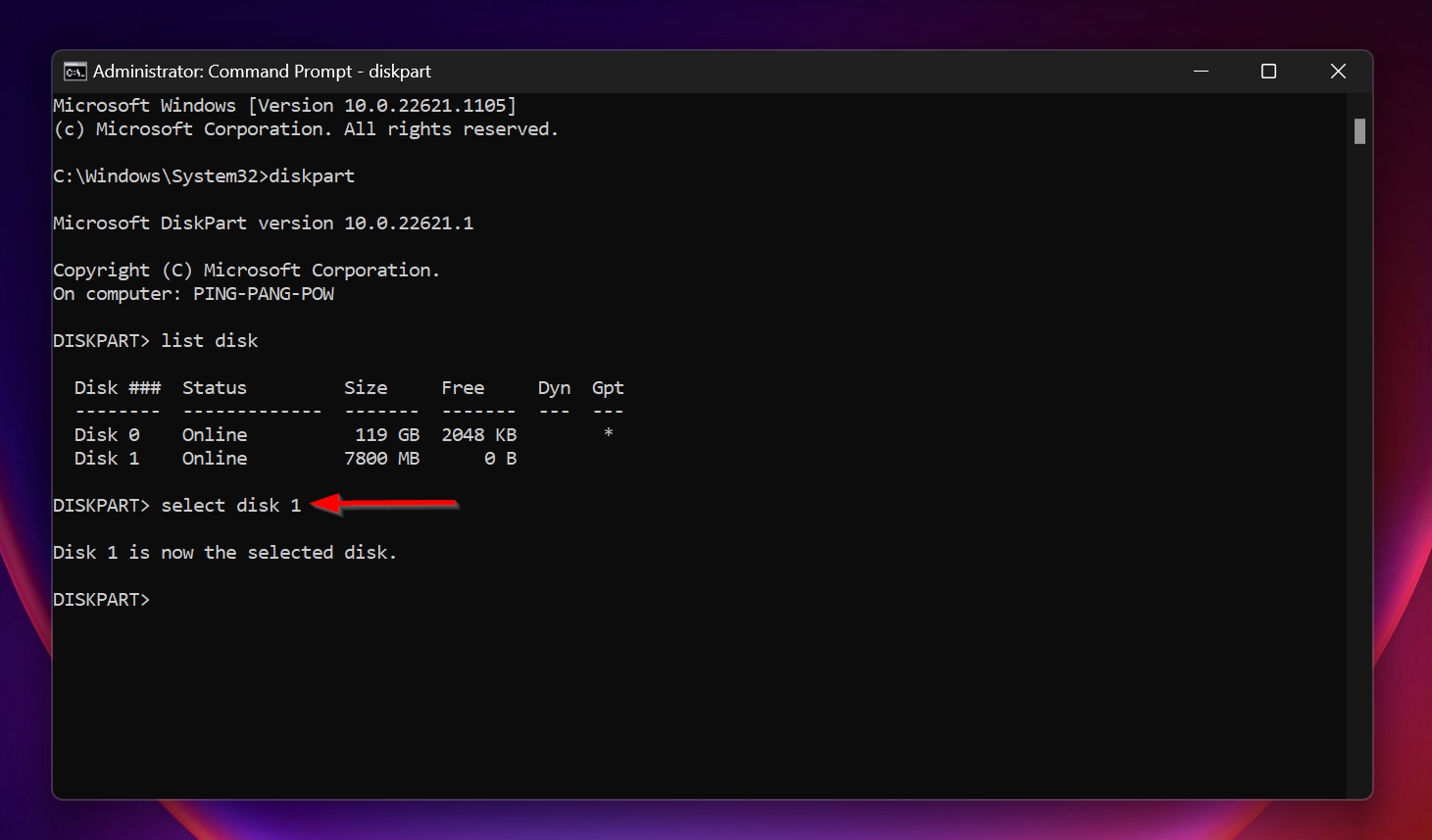Image resolution: width=1432 pixels, height=840 pixels.
Task: Minimize the Command Prompt window
Action: pyautogui.click(x=1201, y=72)
